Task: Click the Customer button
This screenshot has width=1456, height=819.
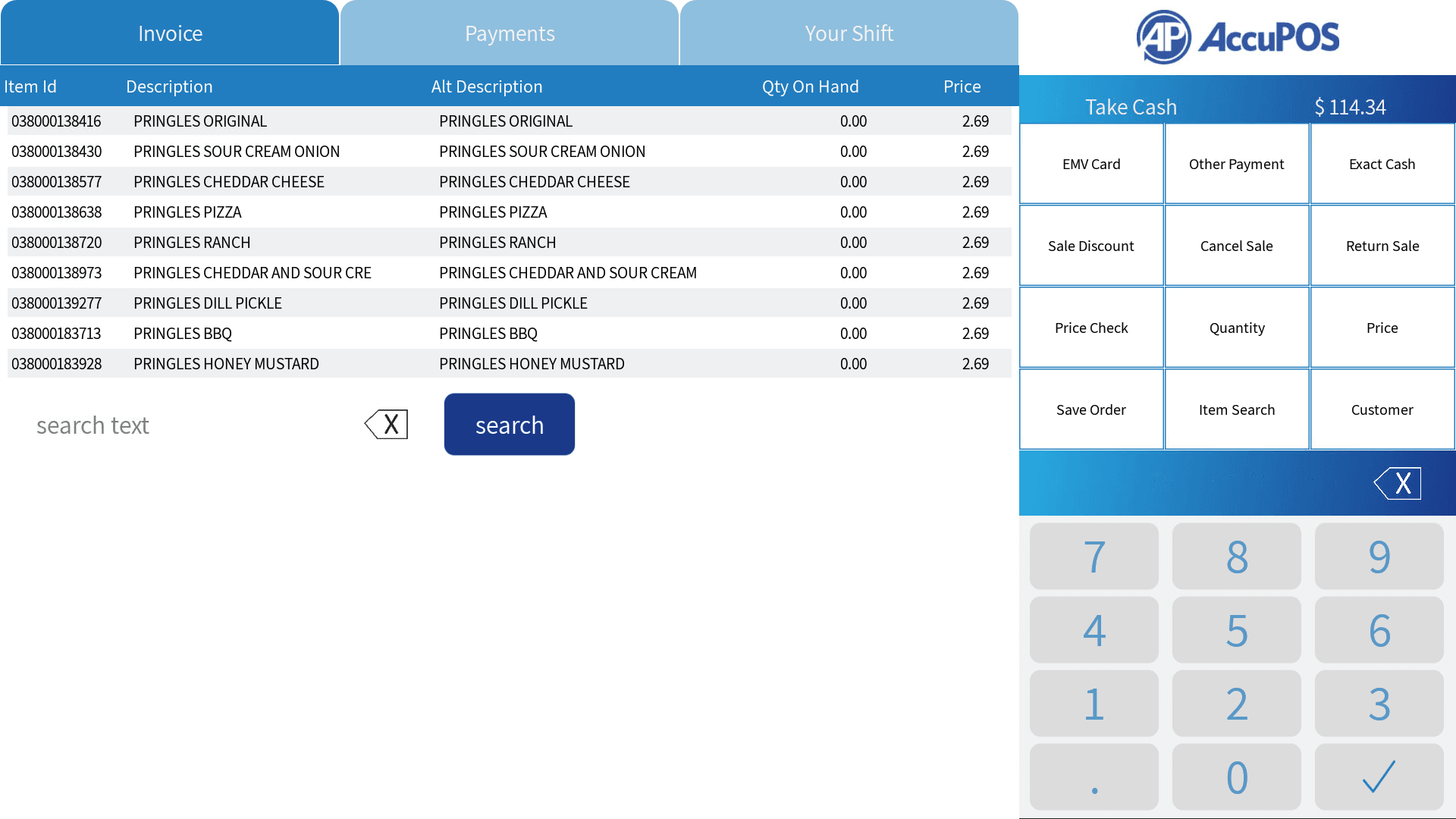Action: (x=1381, y=409)
